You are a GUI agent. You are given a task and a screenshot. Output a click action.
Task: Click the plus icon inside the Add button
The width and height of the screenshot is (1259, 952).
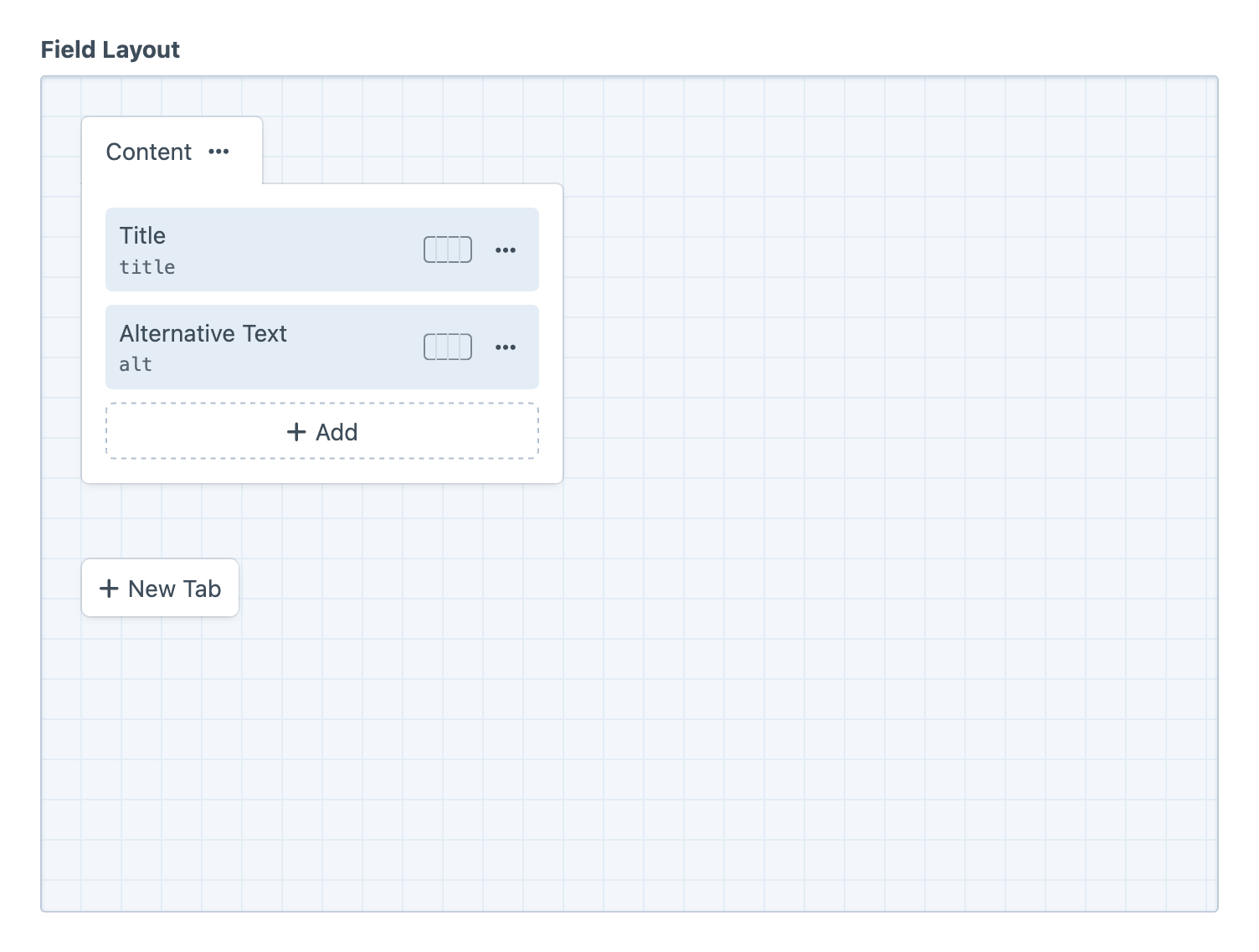click(297, 431)
